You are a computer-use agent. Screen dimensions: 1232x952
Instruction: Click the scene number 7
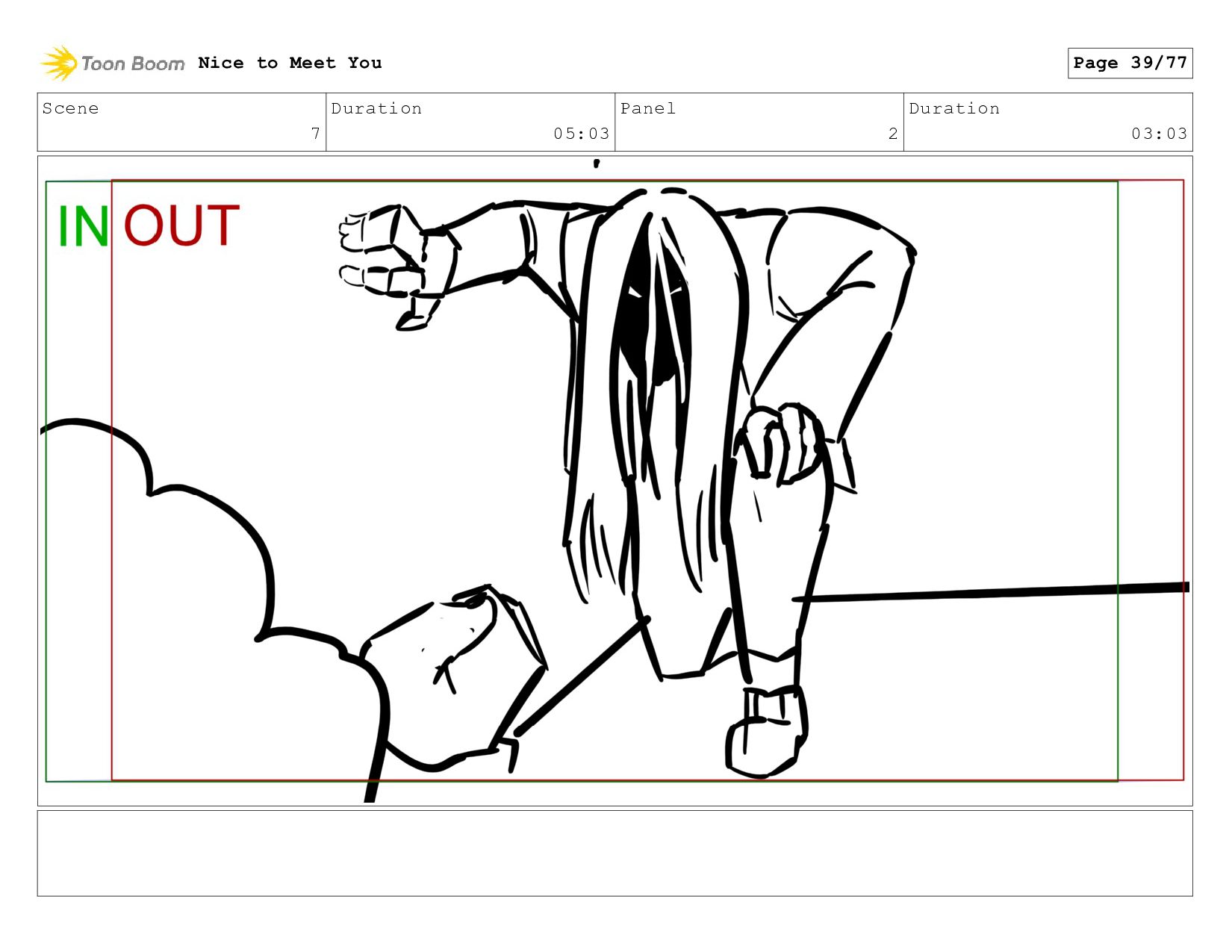pos(316,134)
